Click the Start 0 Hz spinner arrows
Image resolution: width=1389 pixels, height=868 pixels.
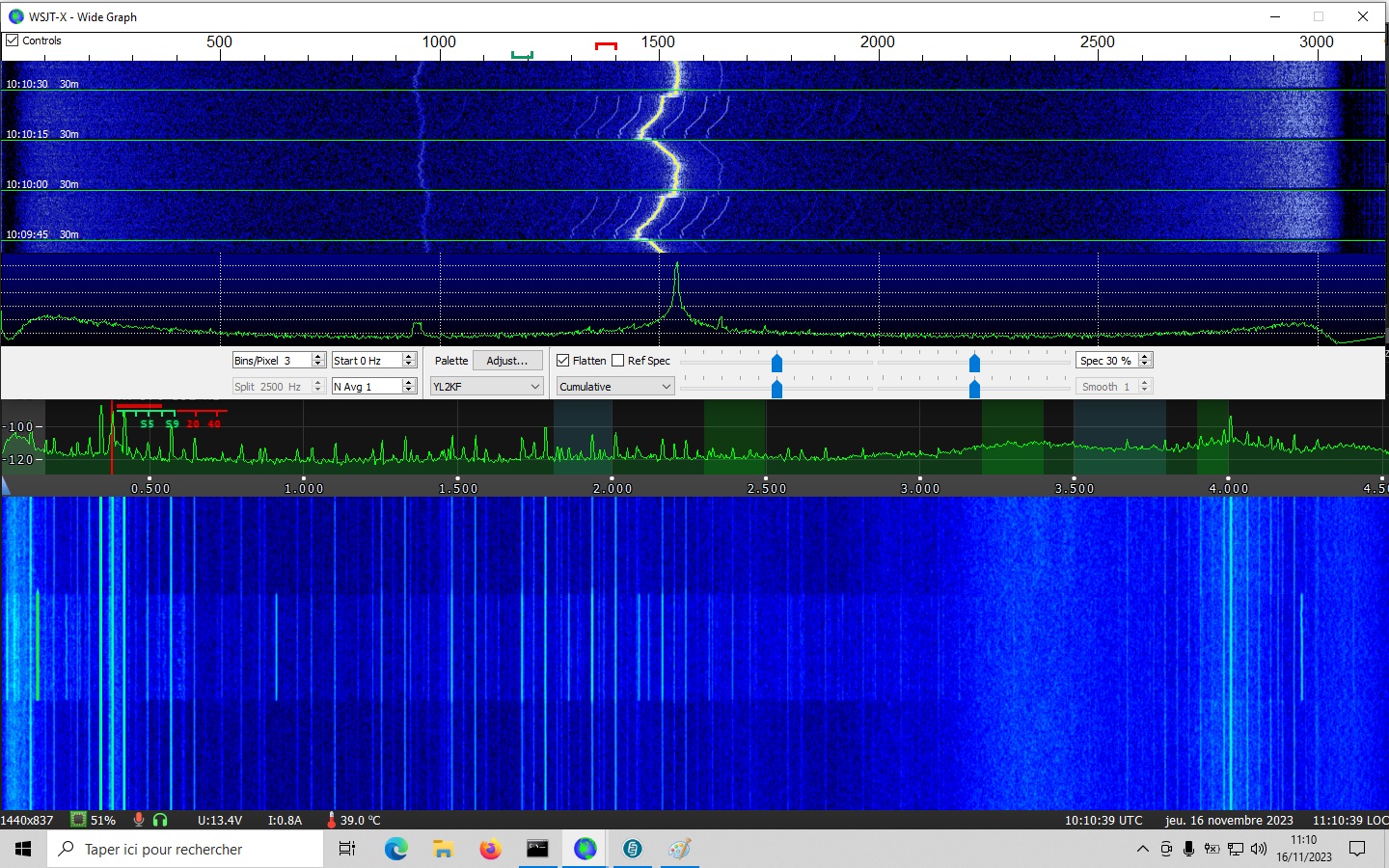tap(409, 360)
